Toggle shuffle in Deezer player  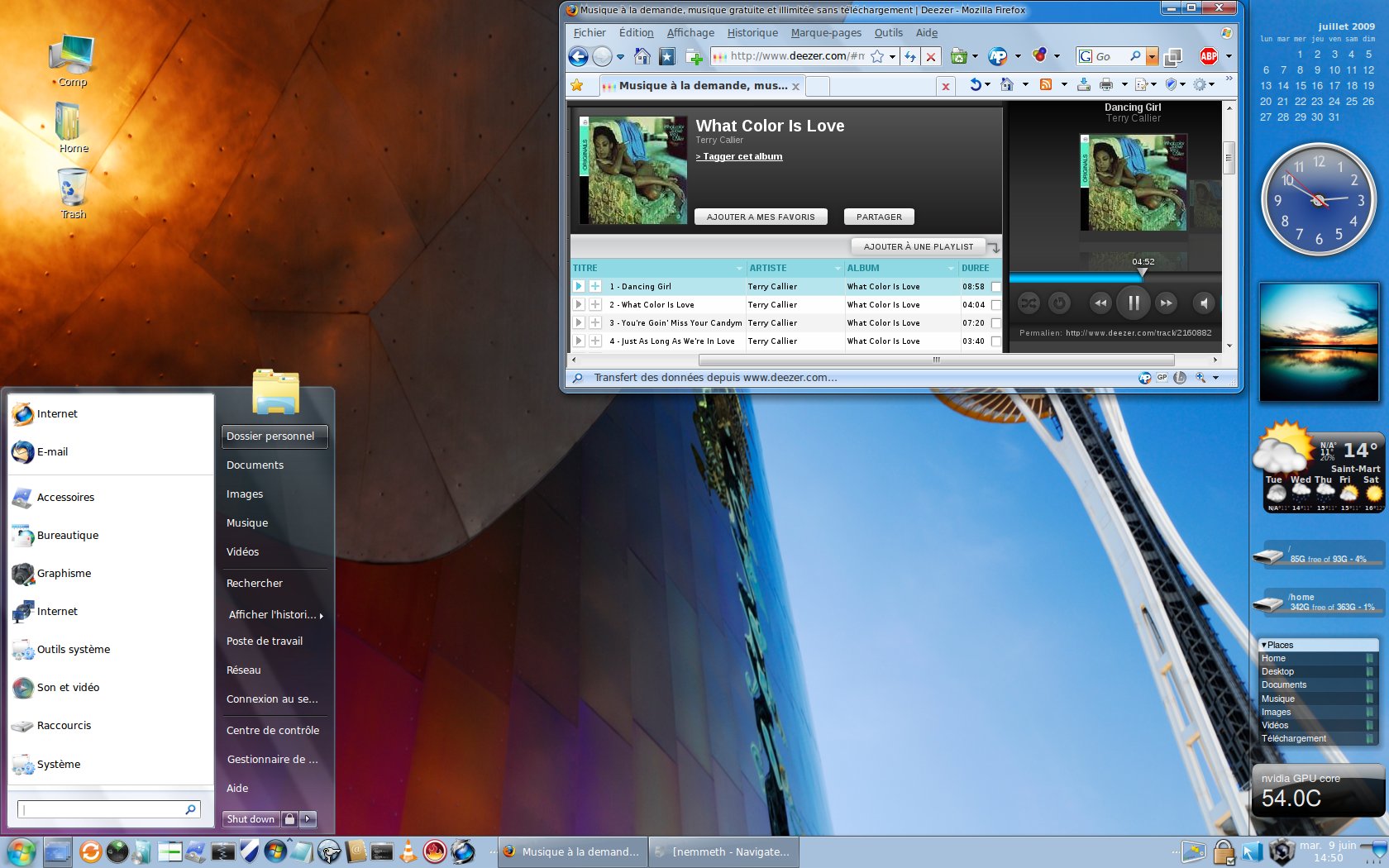1029,303
